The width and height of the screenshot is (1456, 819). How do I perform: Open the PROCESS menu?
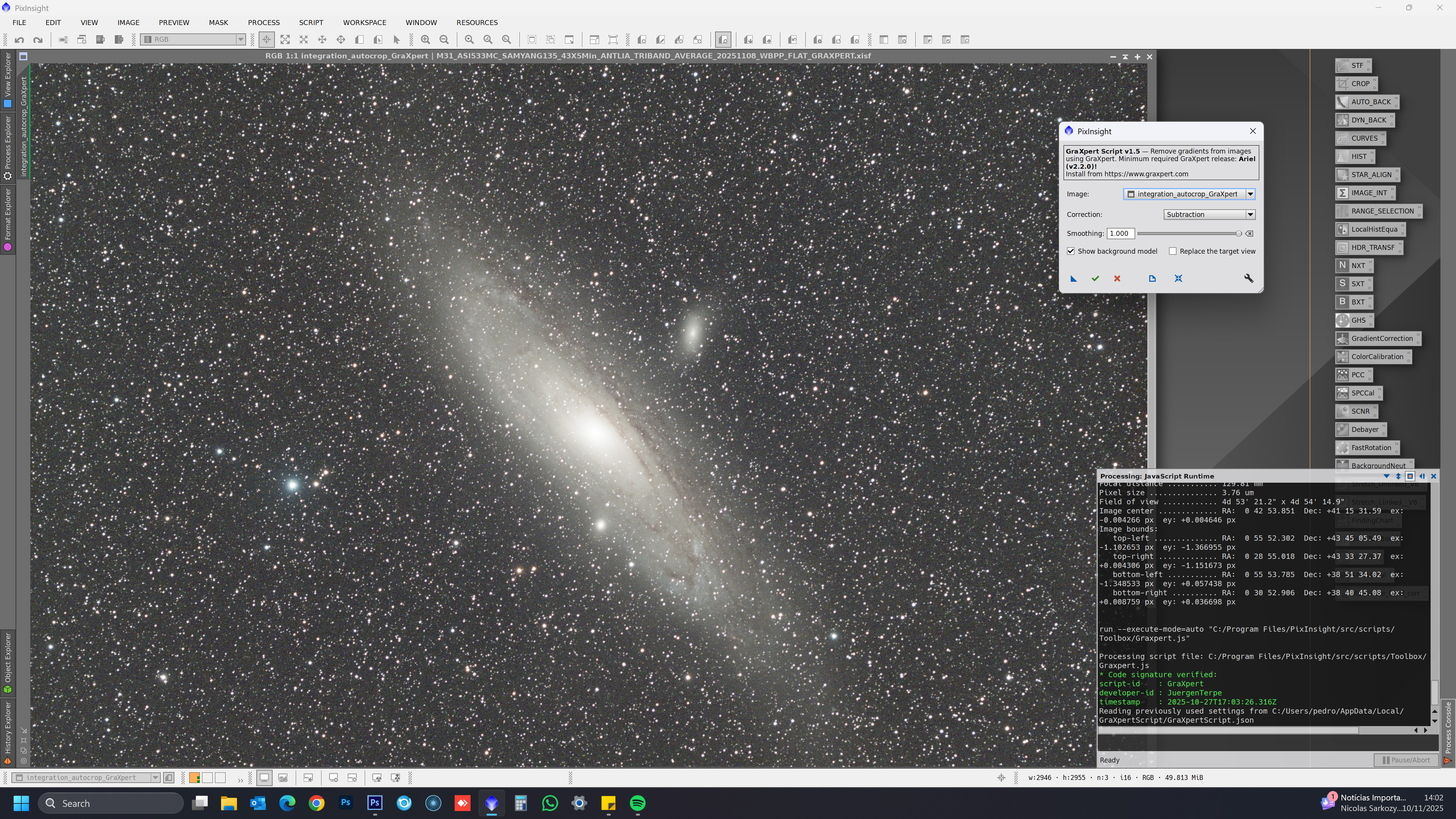tap(264, 23)
